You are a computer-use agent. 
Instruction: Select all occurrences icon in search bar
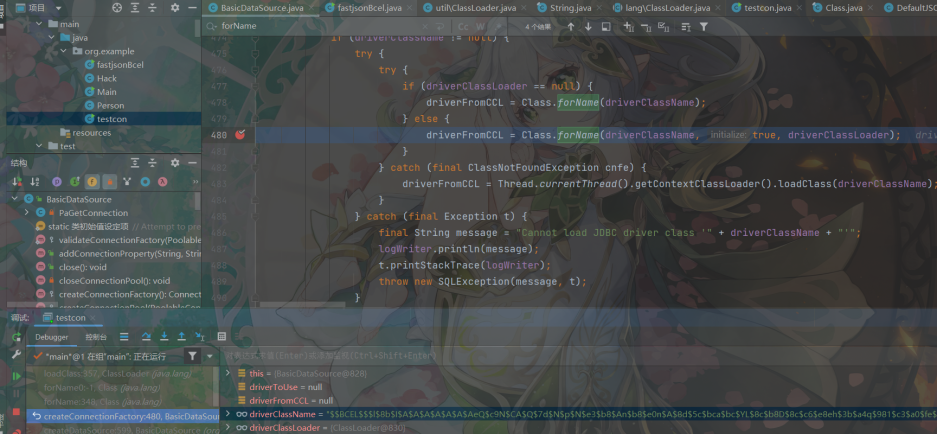[x=663, y=26]
